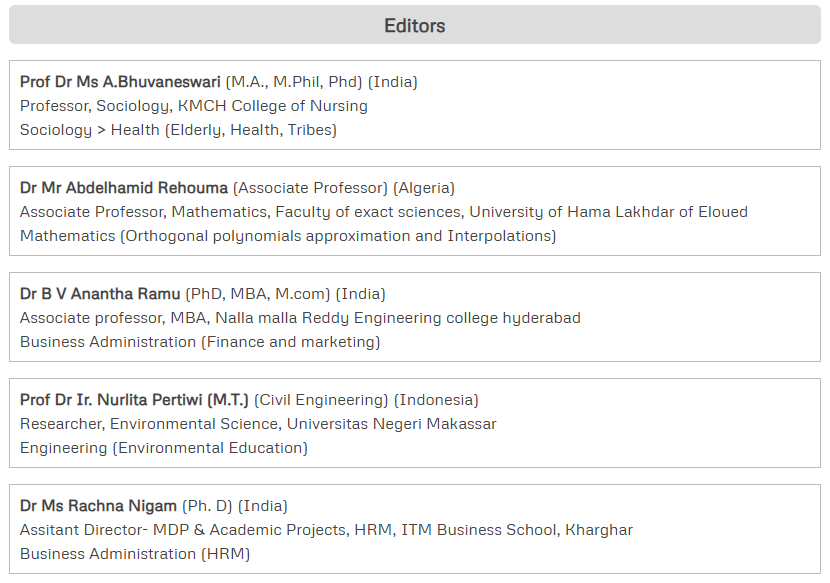830x583 pixels.
Task: Click the KMCH College of Nursing affiliation line
Action: coord(193,106)
